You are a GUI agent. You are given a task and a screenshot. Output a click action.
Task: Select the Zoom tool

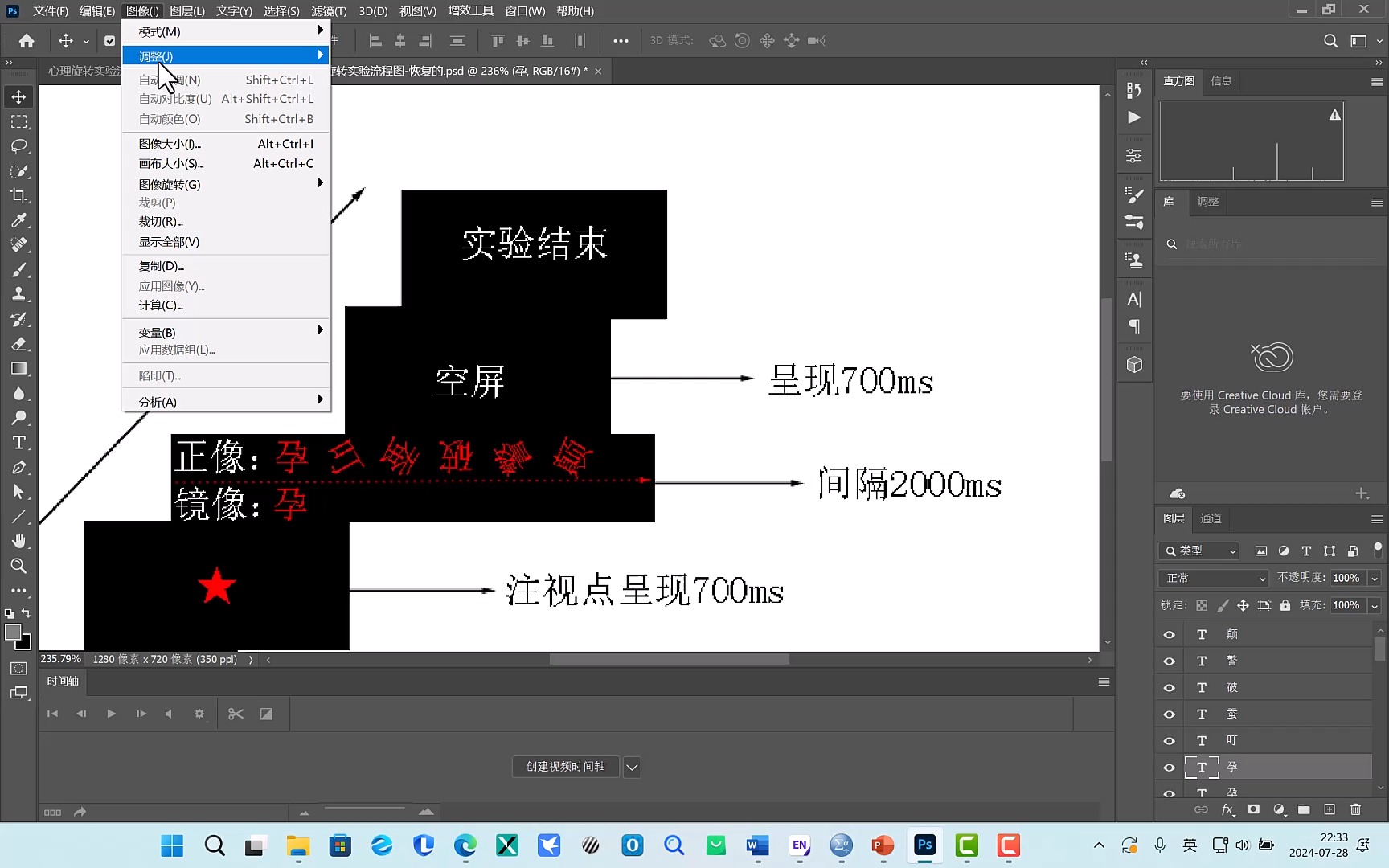19,567
